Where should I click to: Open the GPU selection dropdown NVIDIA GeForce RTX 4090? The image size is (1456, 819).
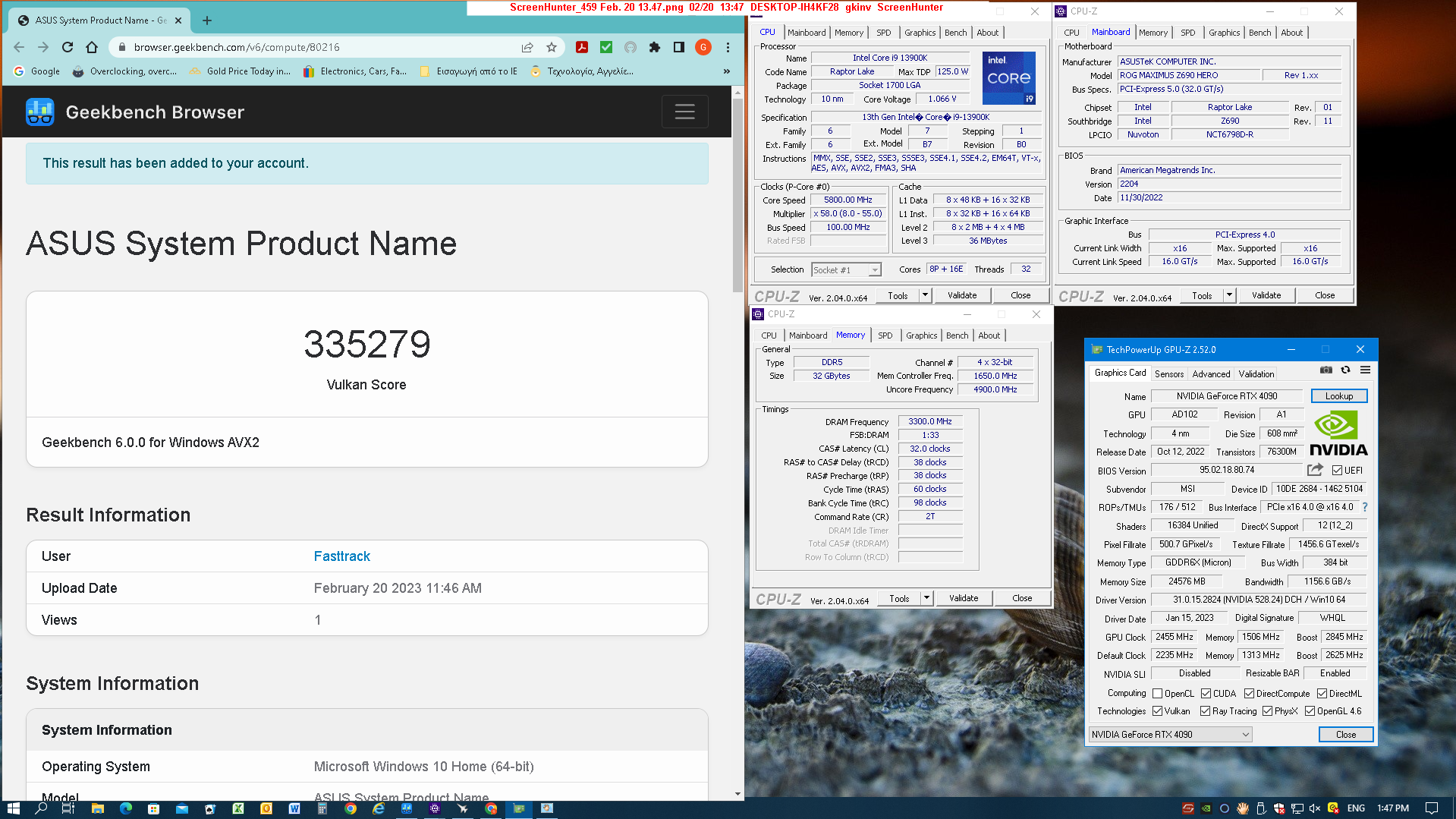(x=1170, y=734)
